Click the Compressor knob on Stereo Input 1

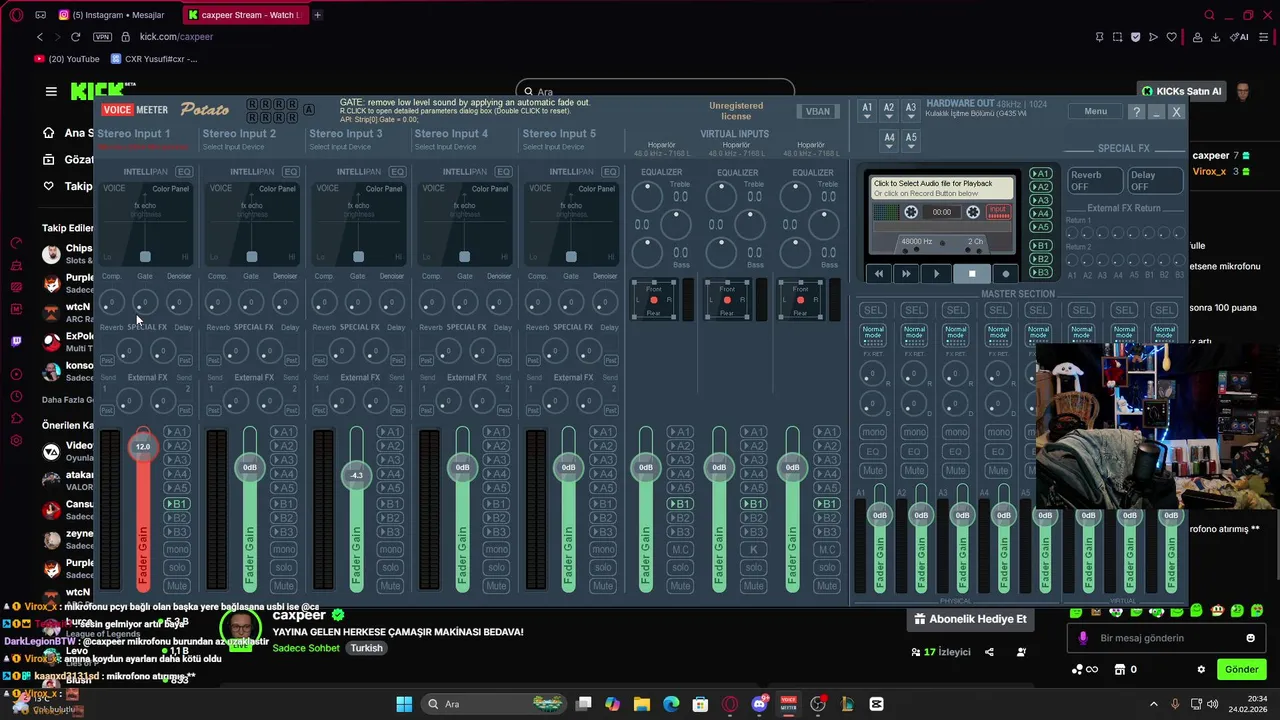pyautogui.click(x=111, y=302)
